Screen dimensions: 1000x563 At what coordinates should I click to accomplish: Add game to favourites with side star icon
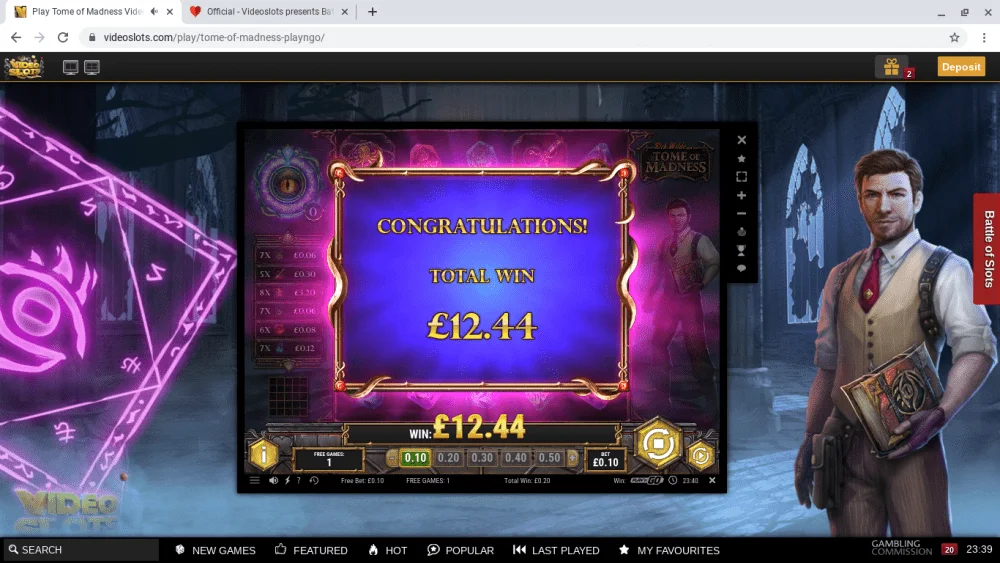click(x=741, y=158)
